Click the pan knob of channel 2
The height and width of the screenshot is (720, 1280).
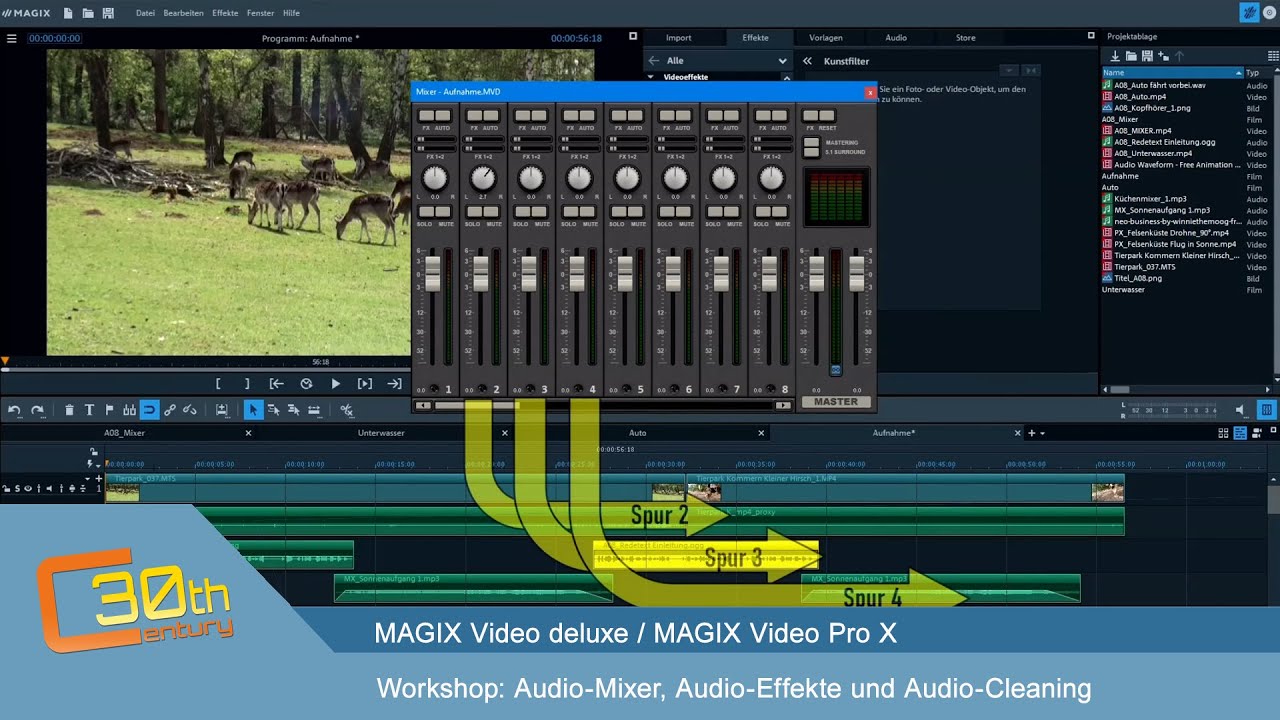(483, 179)
